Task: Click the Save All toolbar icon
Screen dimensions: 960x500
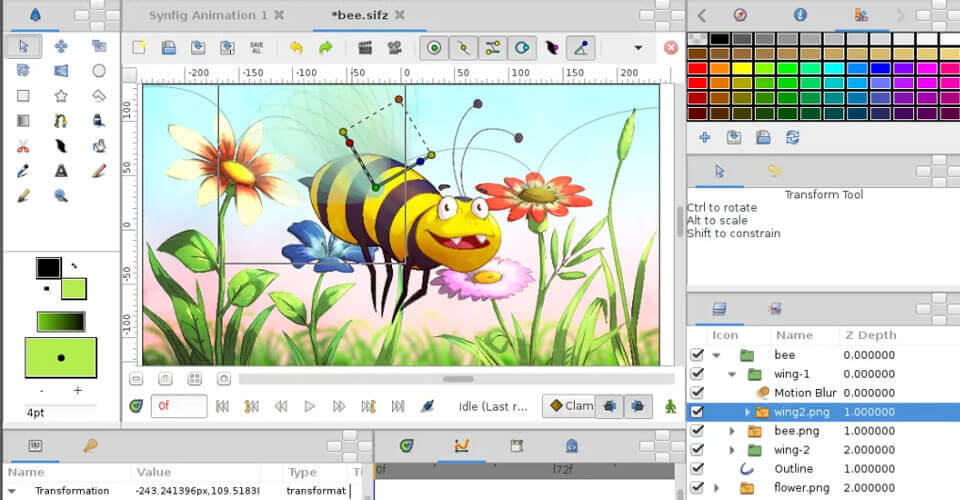Action: (x=257, y=47)
